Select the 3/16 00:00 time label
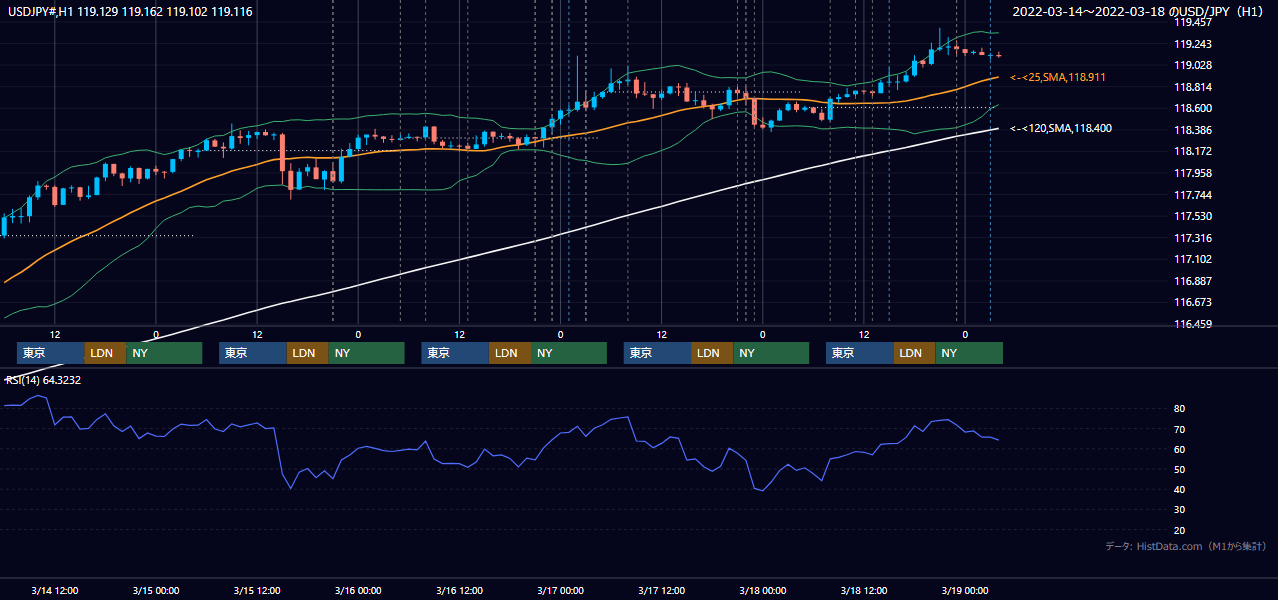The image size is (1278, 600). click(358, 591)
